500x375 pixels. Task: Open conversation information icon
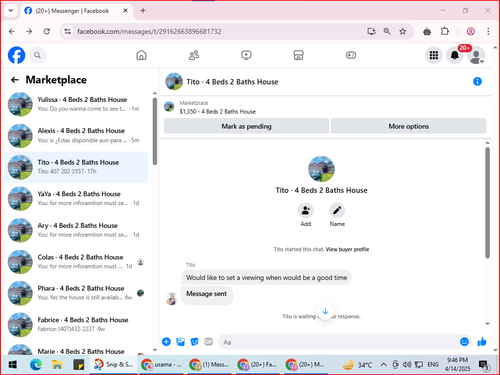[477, 81]
